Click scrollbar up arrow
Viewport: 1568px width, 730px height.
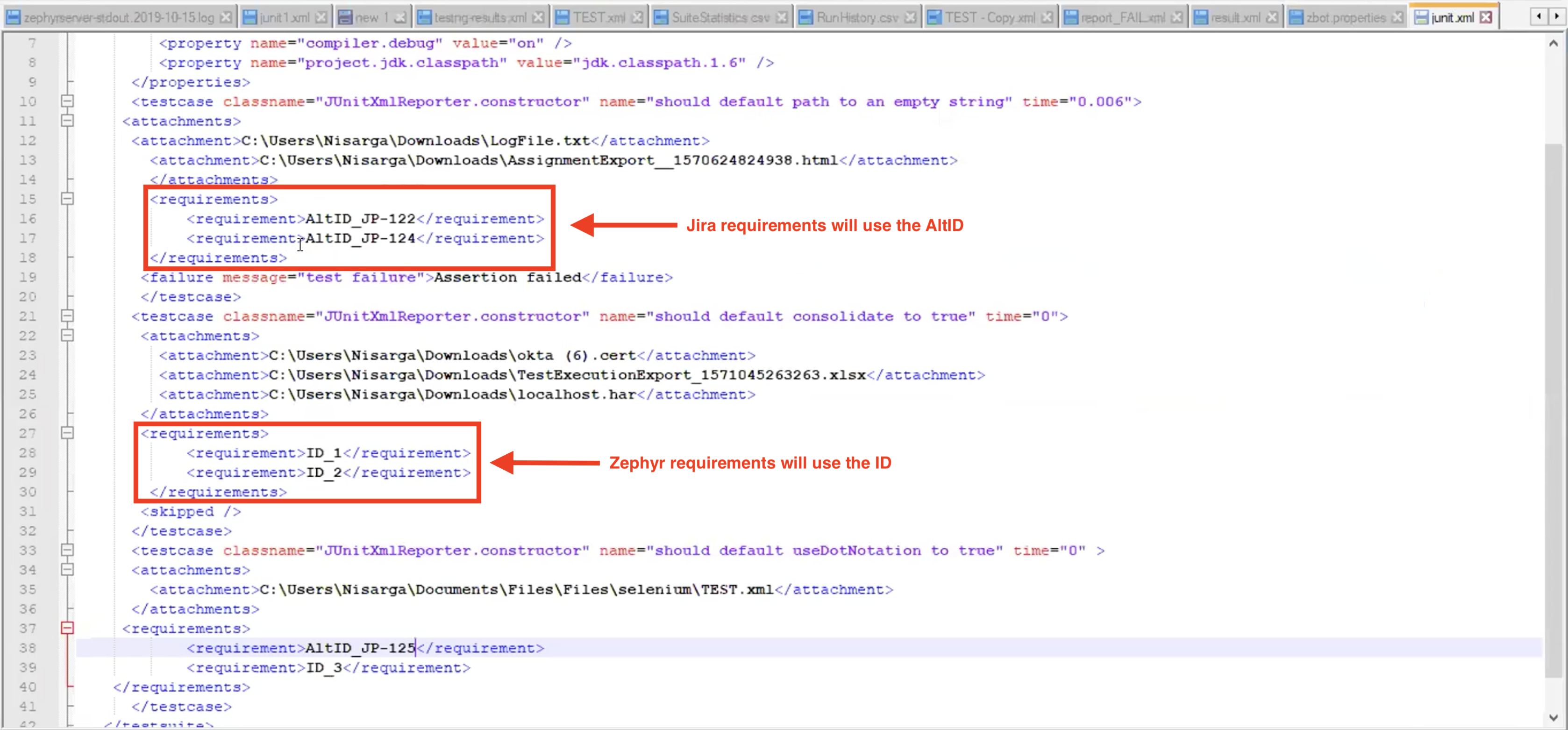[x=1553, y=43]
